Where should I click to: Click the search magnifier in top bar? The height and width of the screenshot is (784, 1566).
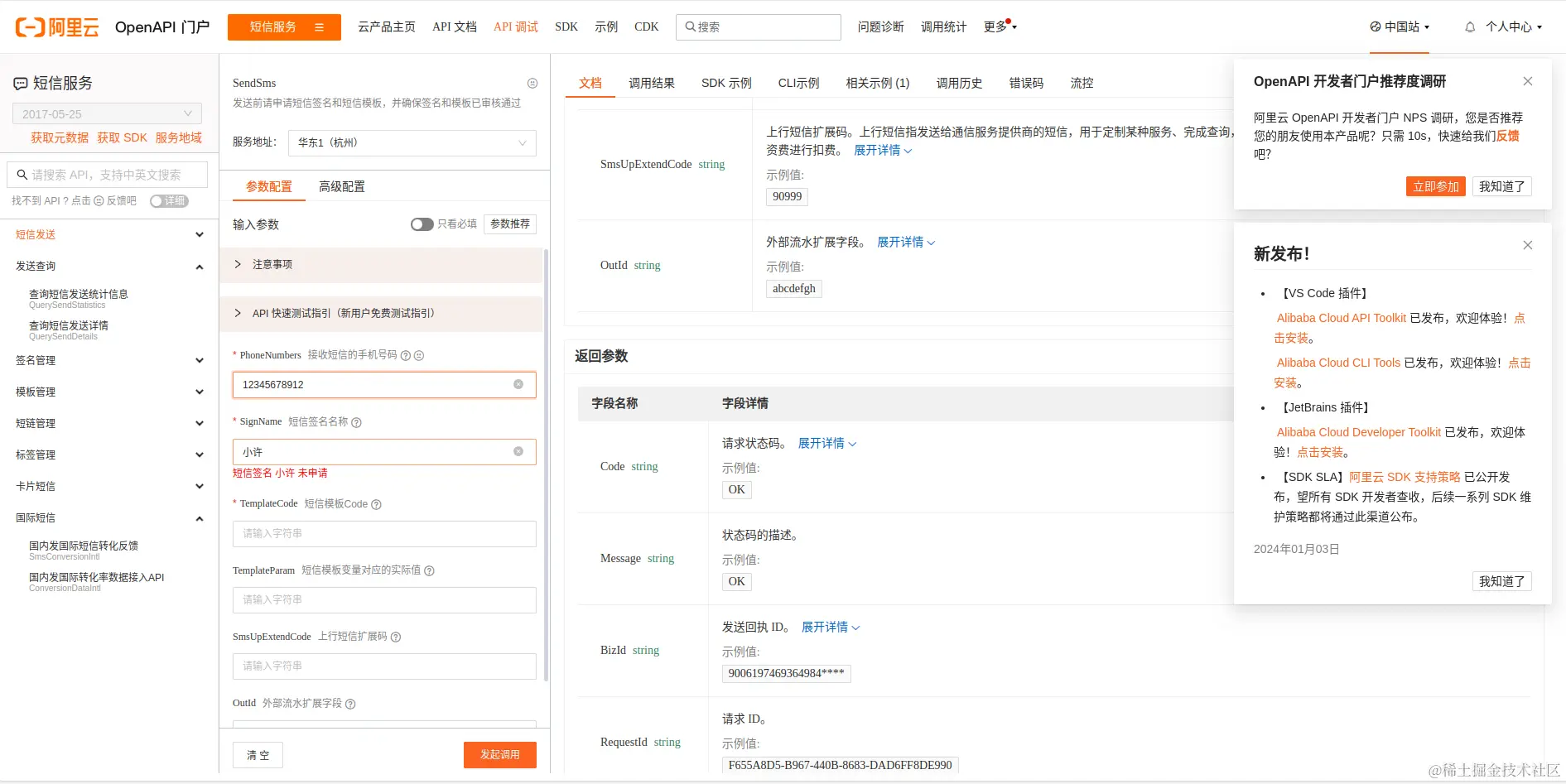coord(690,26)
